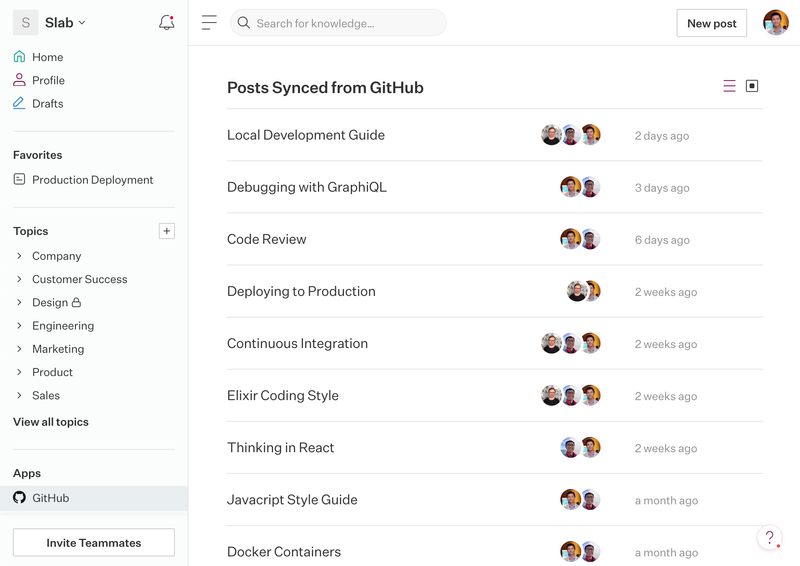
Task: Click the Home icon in sidebar
Action: coord(19,57)
